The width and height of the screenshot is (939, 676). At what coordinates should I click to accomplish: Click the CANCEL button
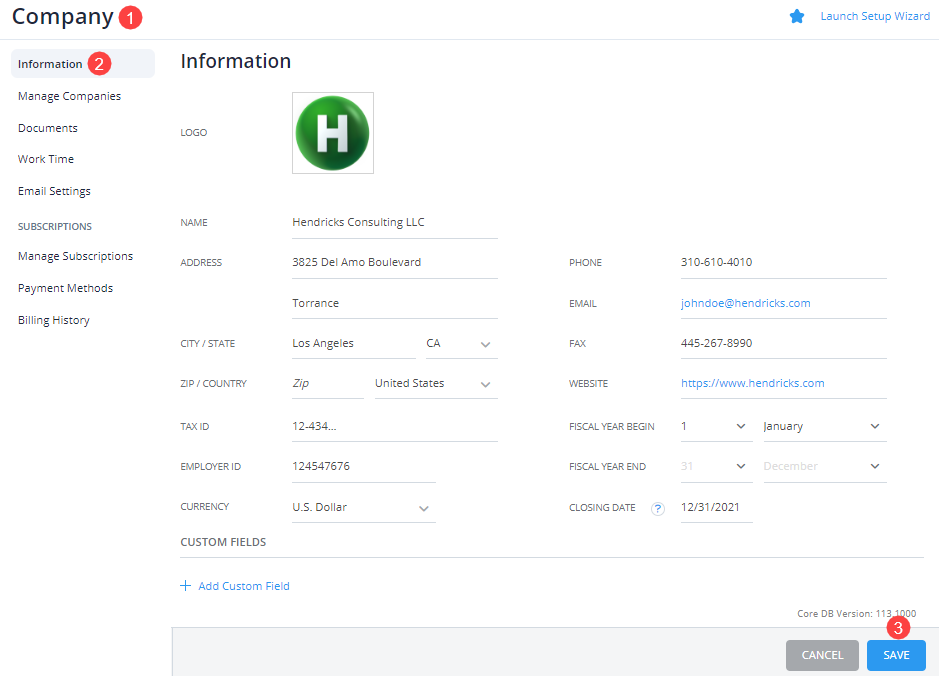click(822, 655)
